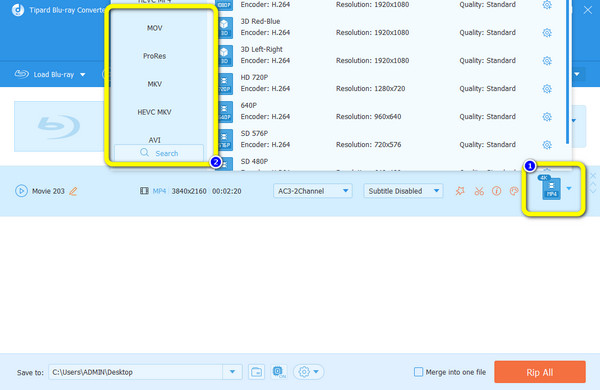This screenshot has height=390, width=600.
Task: Choose the 3D Left-Right preset icon
Action: pyautogui.click(x=225, y=55)
